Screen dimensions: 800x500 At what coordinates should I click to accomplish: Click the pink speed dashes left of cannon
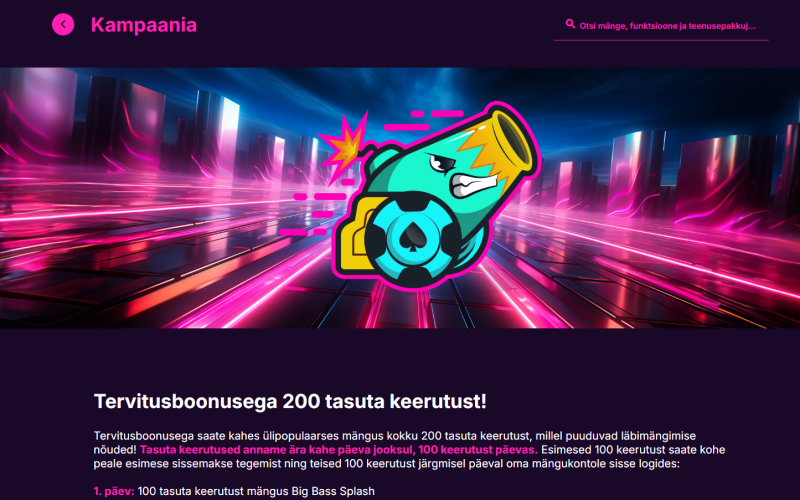point(314,214)
